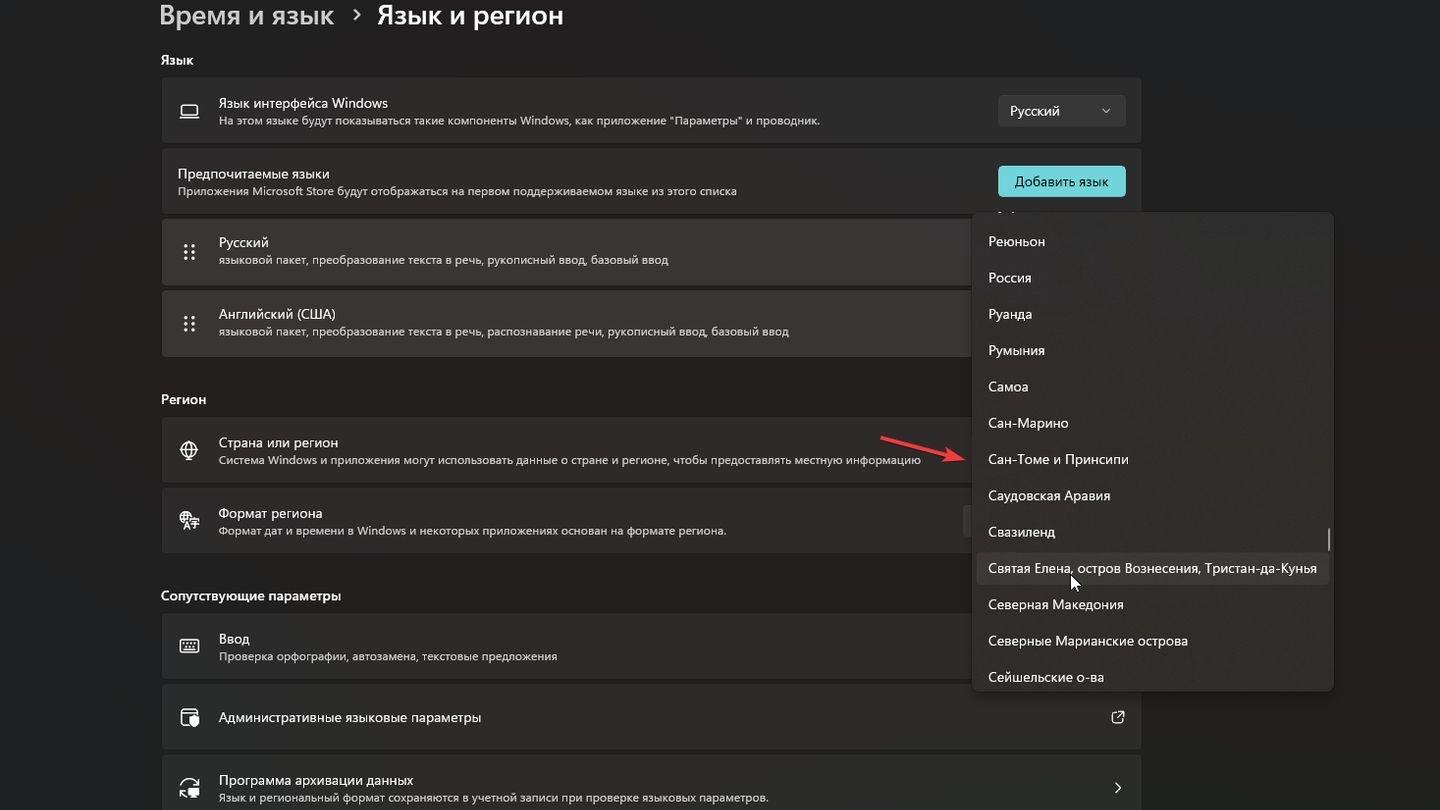Open Административные языковые параметры row
1440x810 pixels.
[651, 717]
